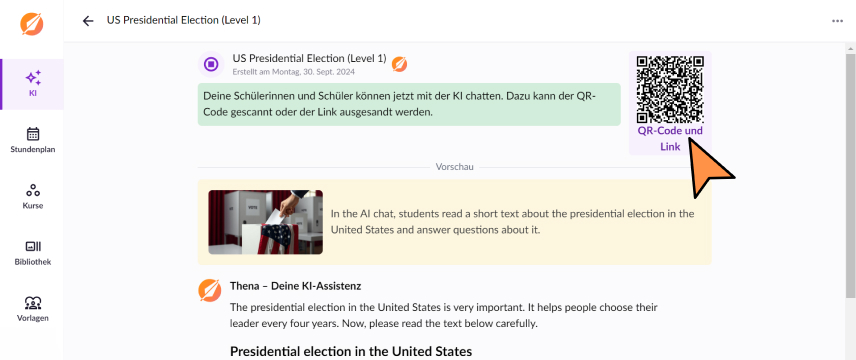Open the QR-Code und Link link
This screenshot has height=360, width=856.
[x=670, y=139]
